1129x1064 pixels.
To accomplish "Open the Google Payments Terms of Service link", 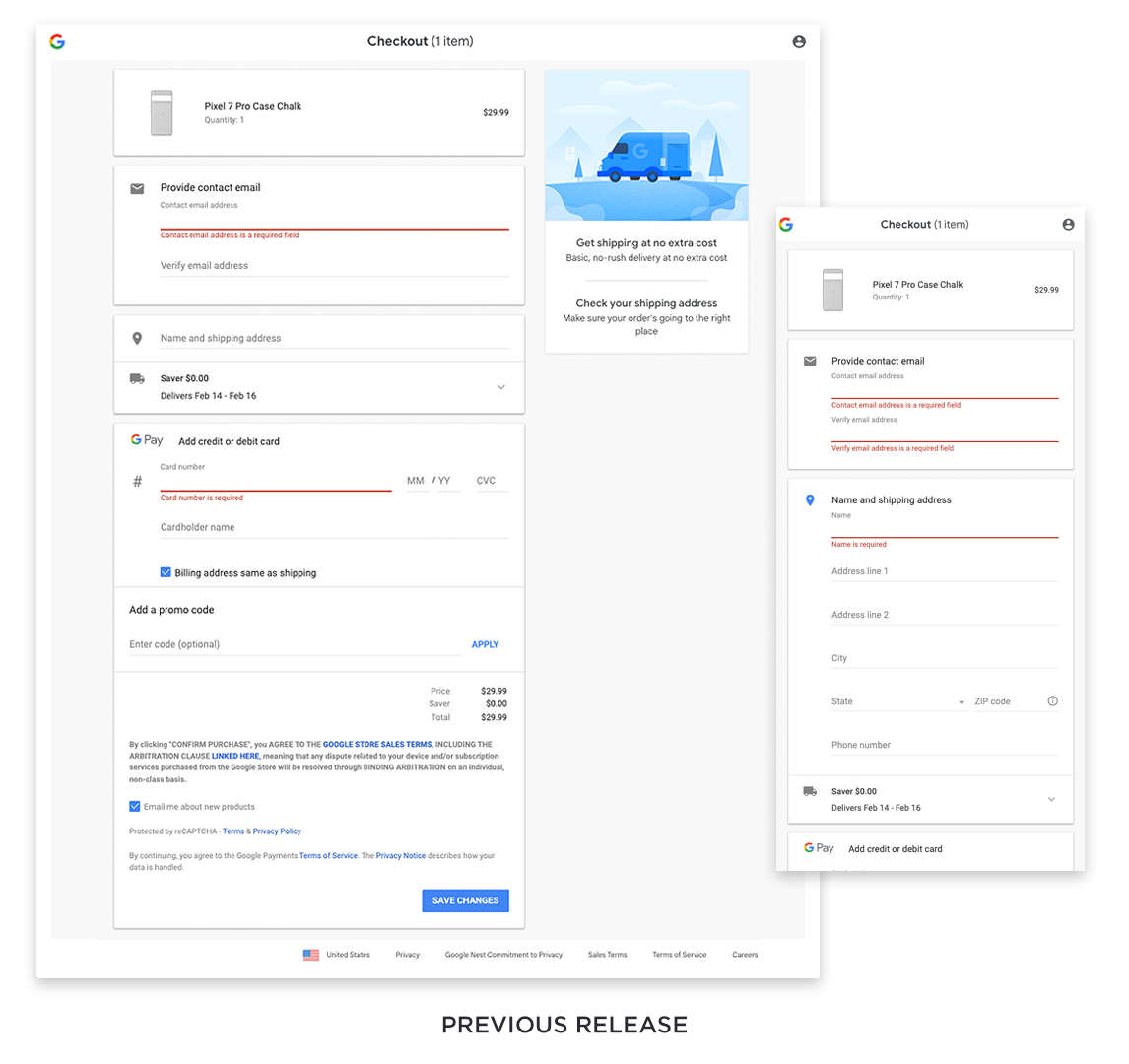I will 328,856.
